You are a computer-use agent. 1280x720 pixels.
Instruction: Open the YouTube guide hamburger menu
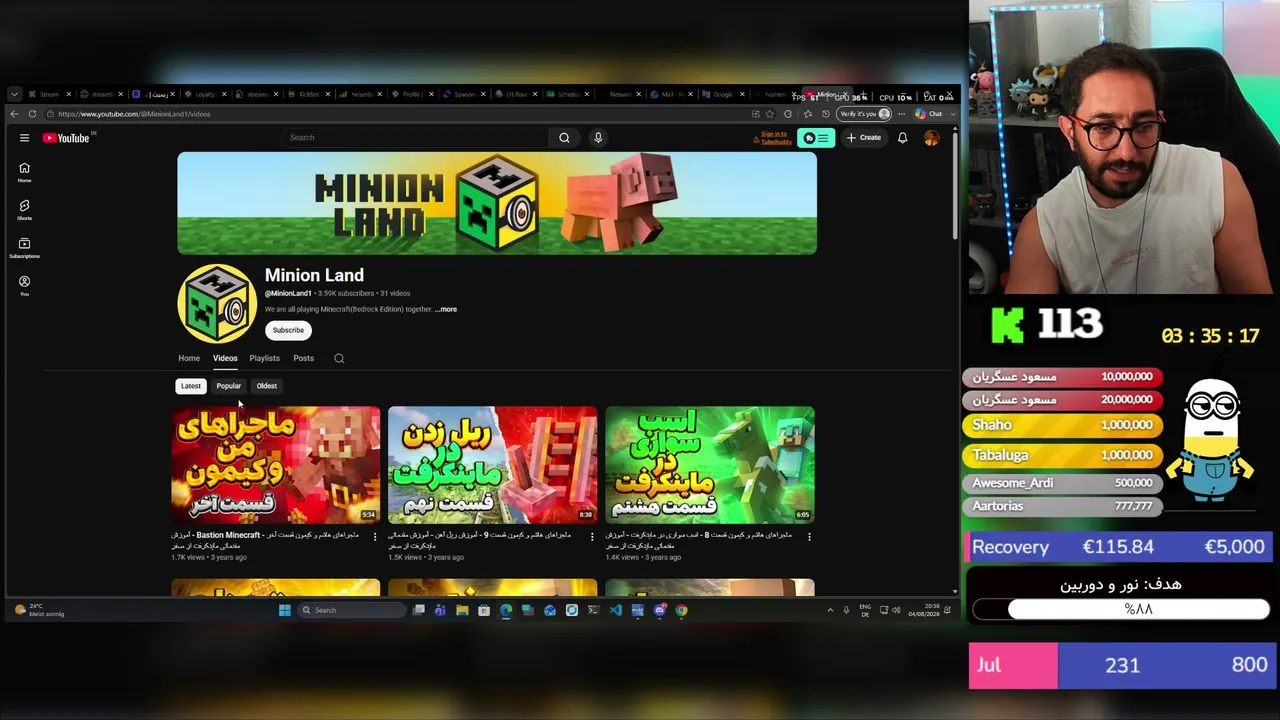(x=24, y=138)
